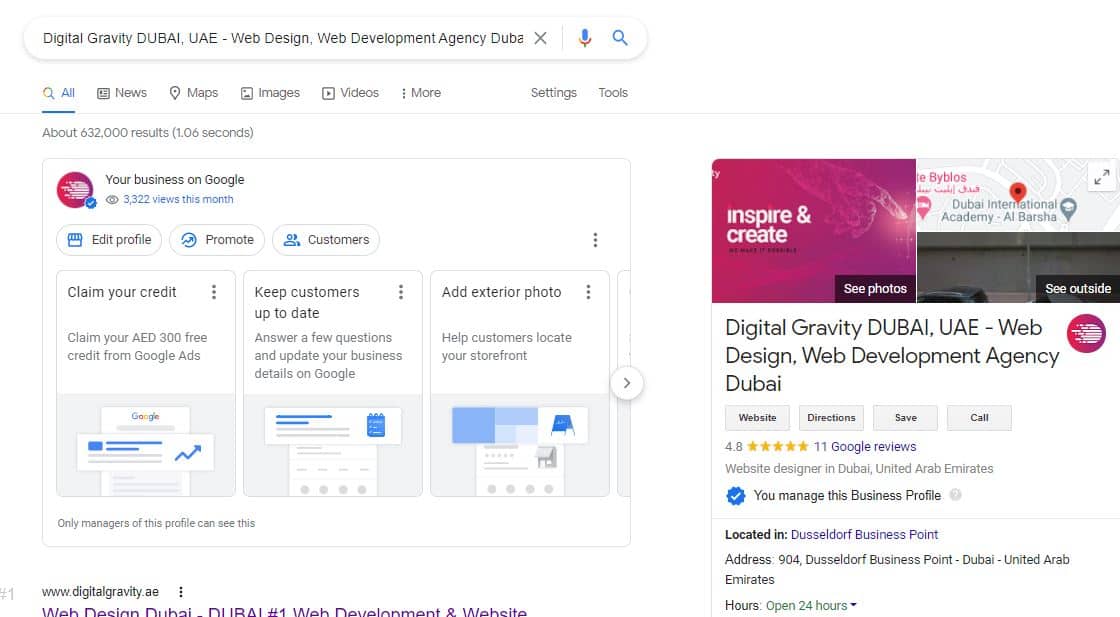Click the business address text
1120x617 pixels.
coord(897,569)
